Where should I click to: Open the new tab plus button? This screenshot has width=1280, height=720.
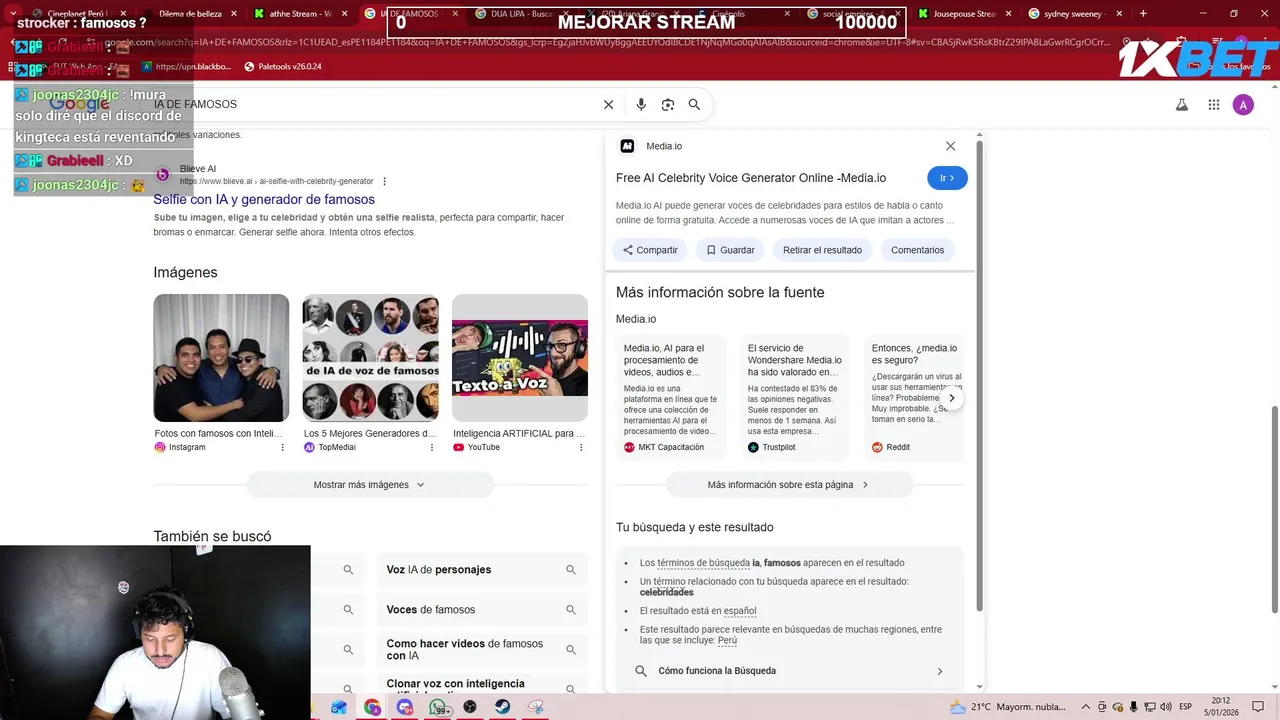[x=1143, y=14]
